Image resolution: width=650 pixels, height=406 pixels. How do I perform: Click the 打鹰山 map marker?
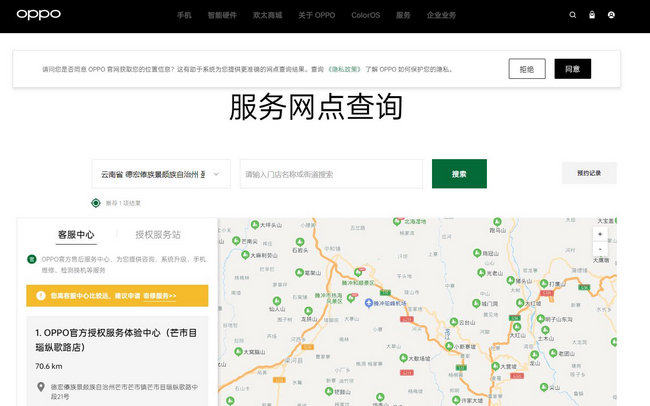tap(544, 284)
